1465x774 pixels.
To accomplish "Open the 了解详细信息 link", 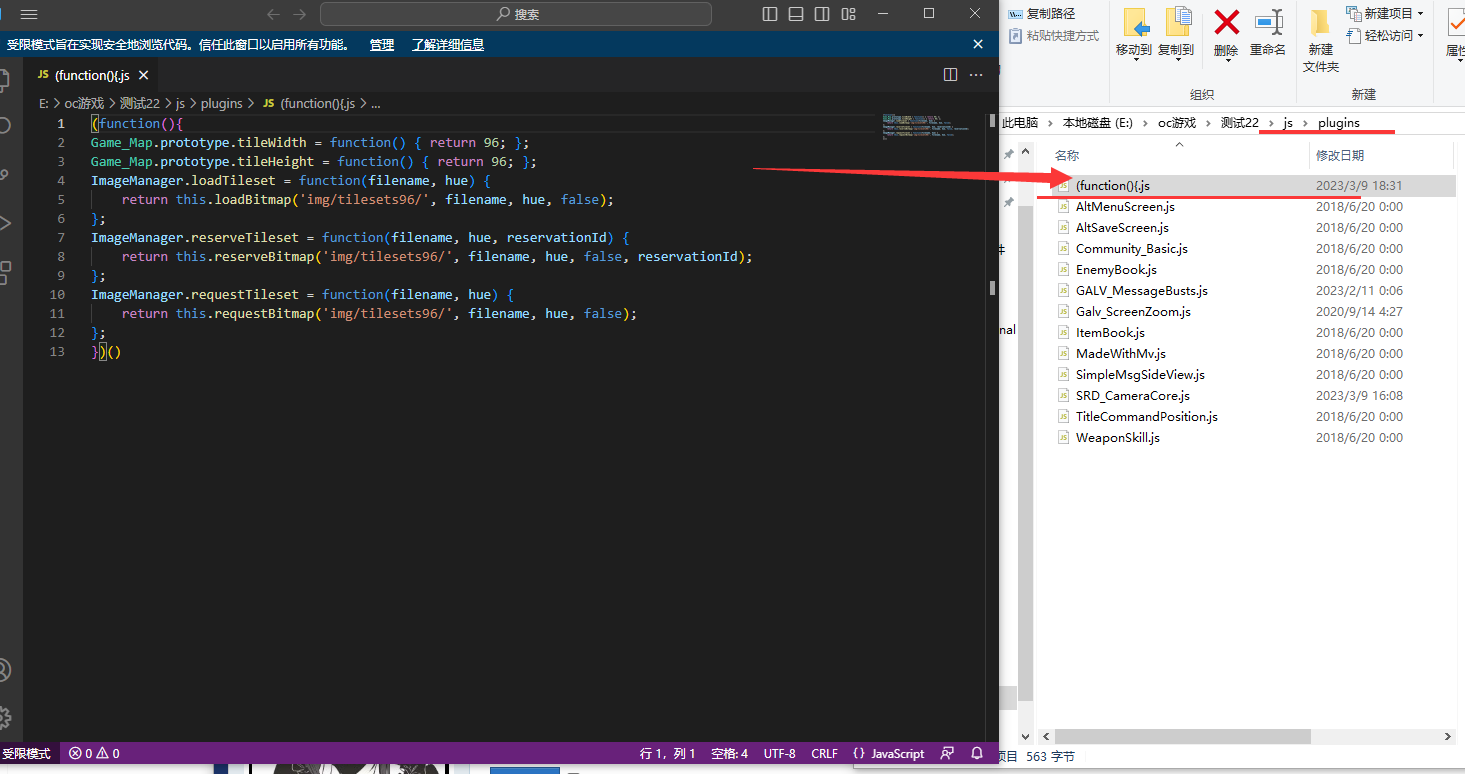I will click(x=448, y=45).
